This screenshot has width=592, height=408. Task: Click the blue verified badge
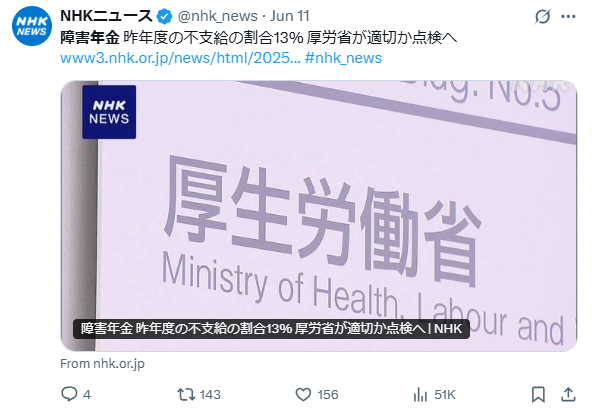click(x=165, y=16)
